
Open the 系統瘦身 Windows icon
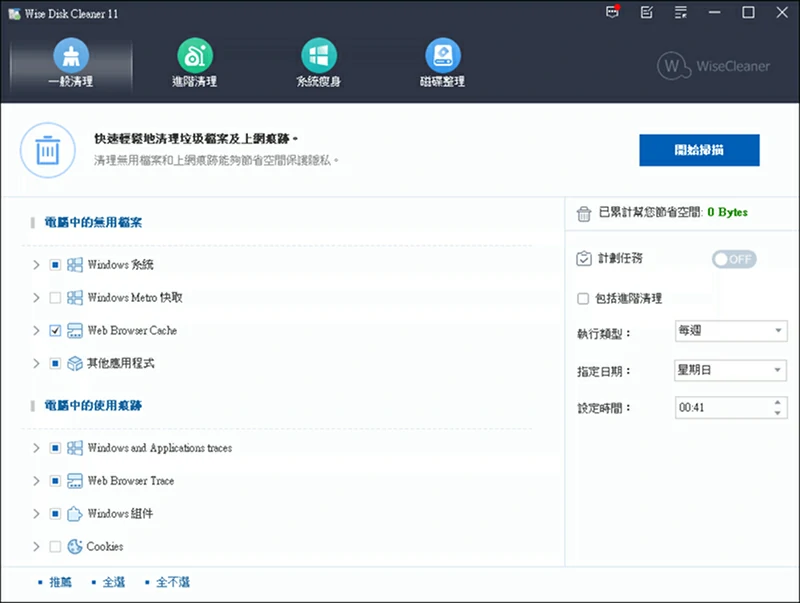(x=318, y=56)
